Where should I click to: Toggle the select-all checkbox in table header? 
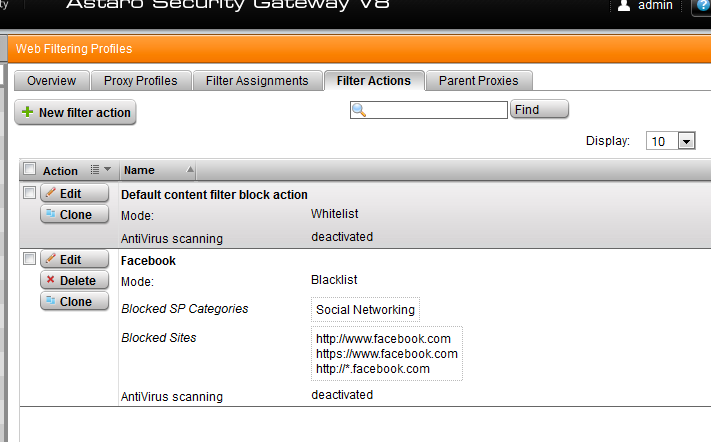coord(29,169)
